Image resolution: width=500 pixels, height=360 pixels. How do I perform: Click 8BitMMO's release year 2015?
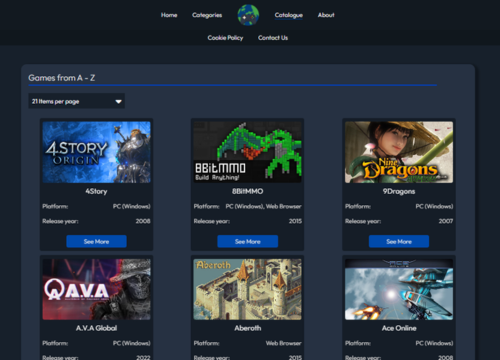coord(295,221)
